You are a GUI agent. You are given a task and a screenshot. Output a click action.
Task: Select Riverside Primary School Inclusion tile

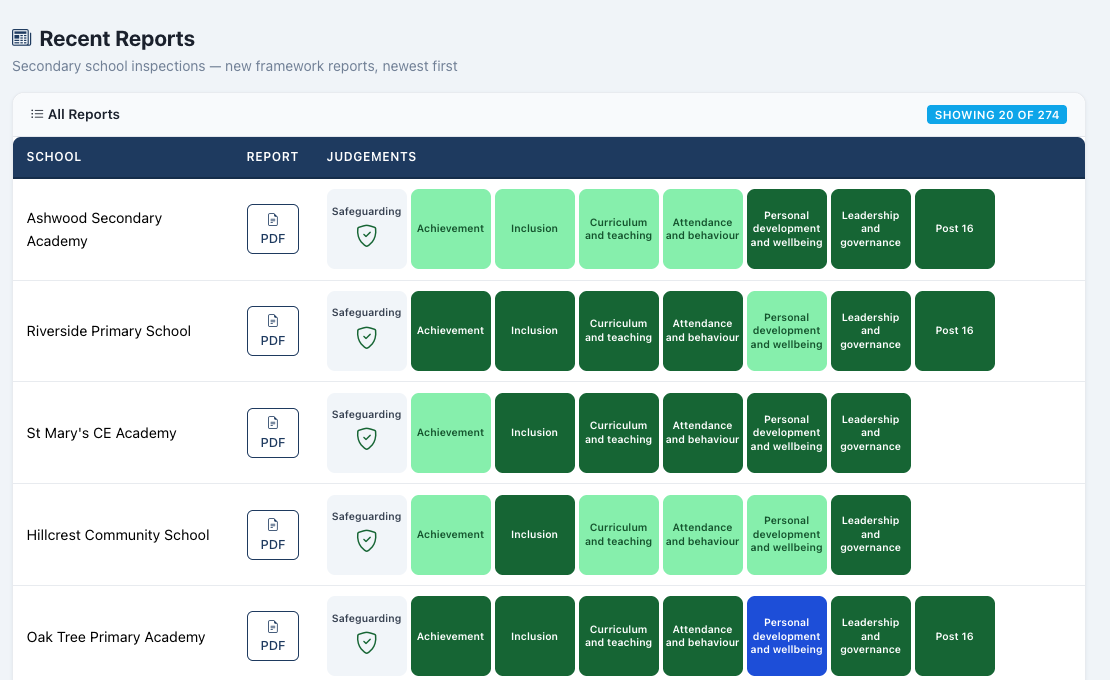pyautogui.click(x=534, y=330)
